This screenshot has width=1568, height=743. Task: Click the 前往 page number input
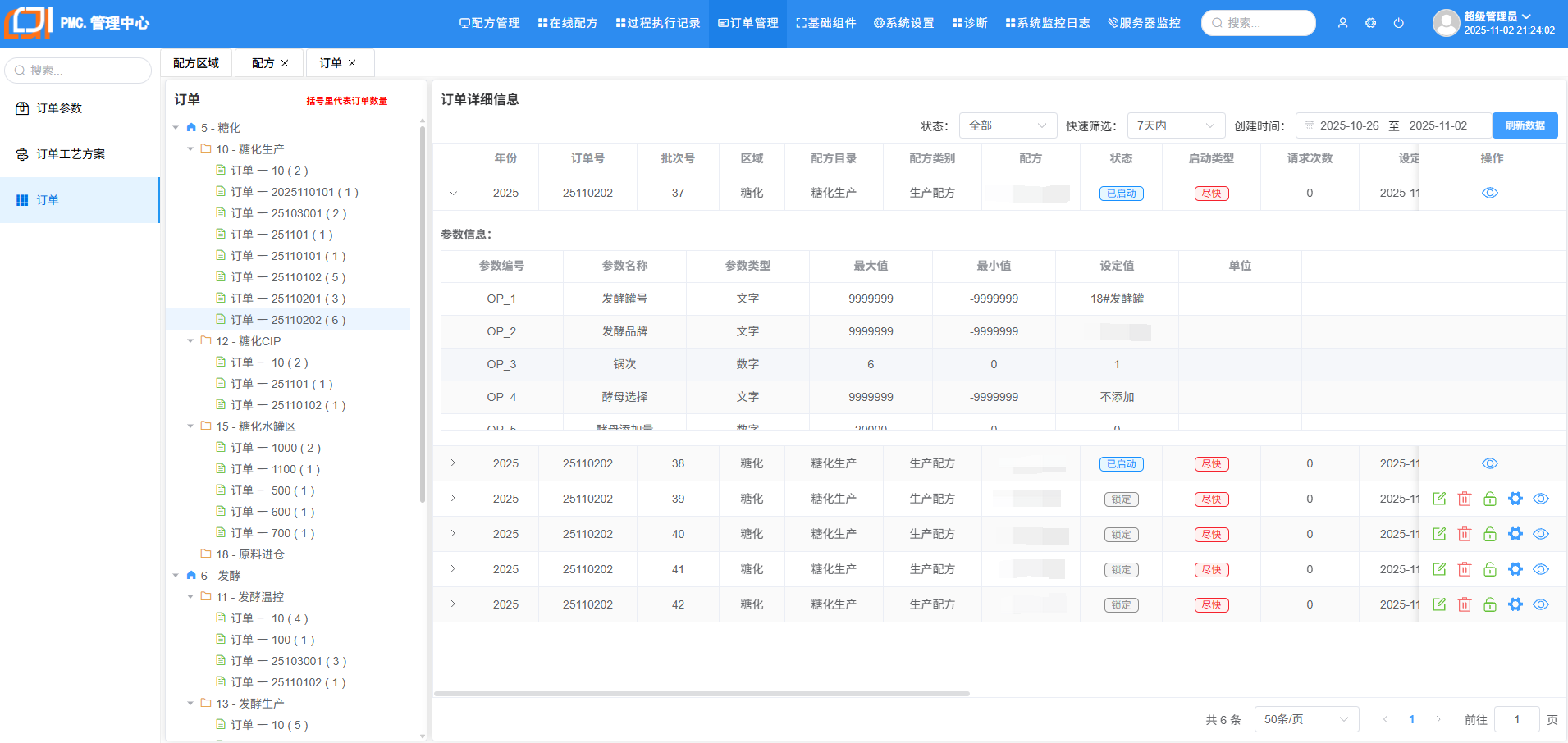(x=1516, y=719)
